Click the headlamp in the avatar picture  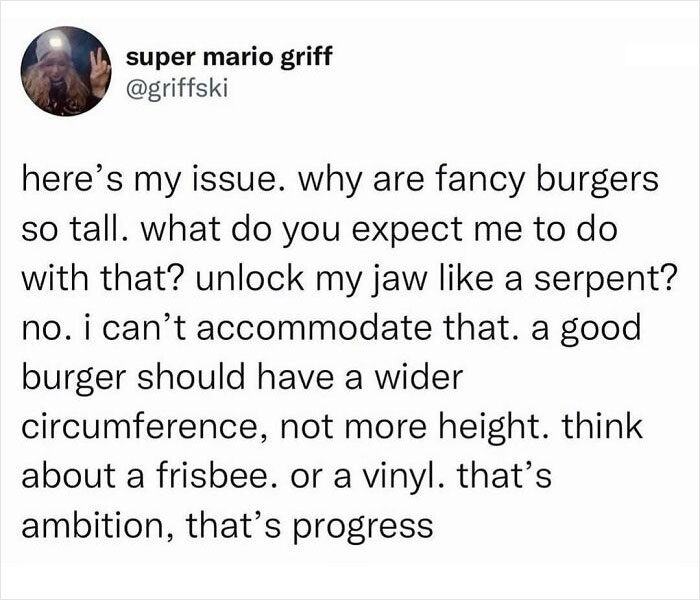(52, 44)
